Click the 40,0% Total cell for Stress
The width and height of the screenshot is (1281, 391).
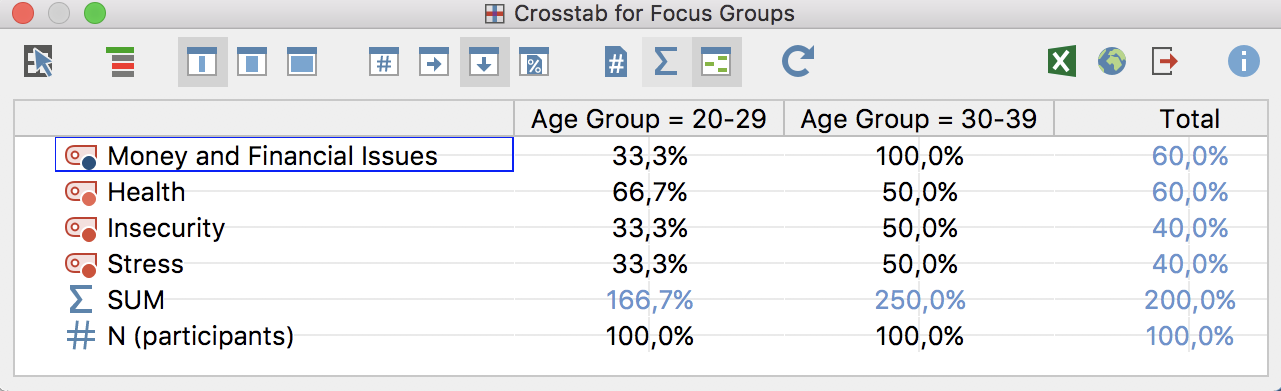(1190, 264)
